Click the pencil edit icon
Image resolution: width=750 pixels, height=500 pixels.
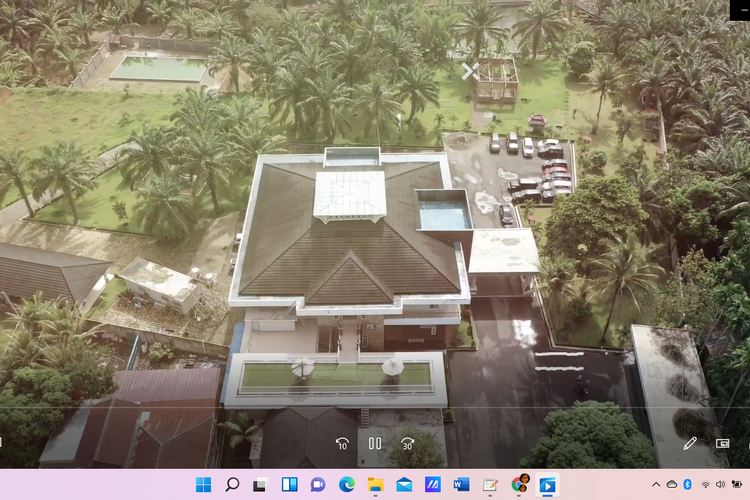(x=690, y=443)
